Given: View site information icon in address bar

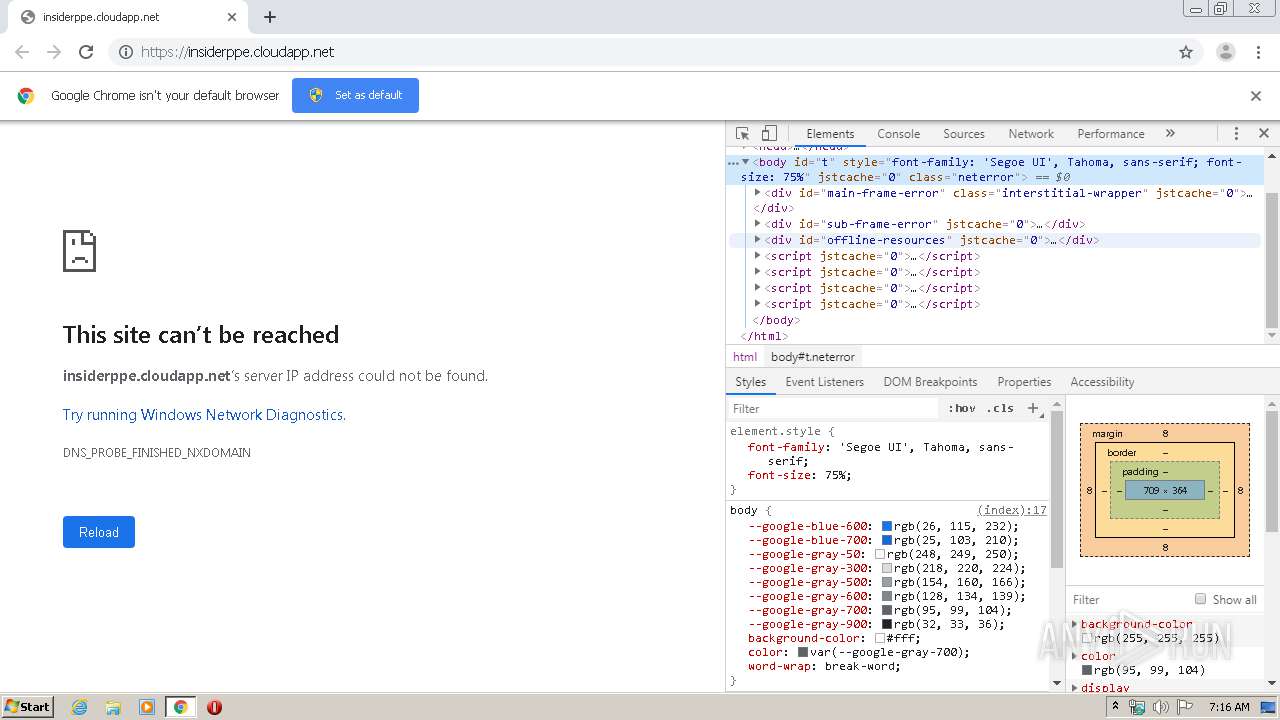Looking at the screenshot, I should click(125, 52).
